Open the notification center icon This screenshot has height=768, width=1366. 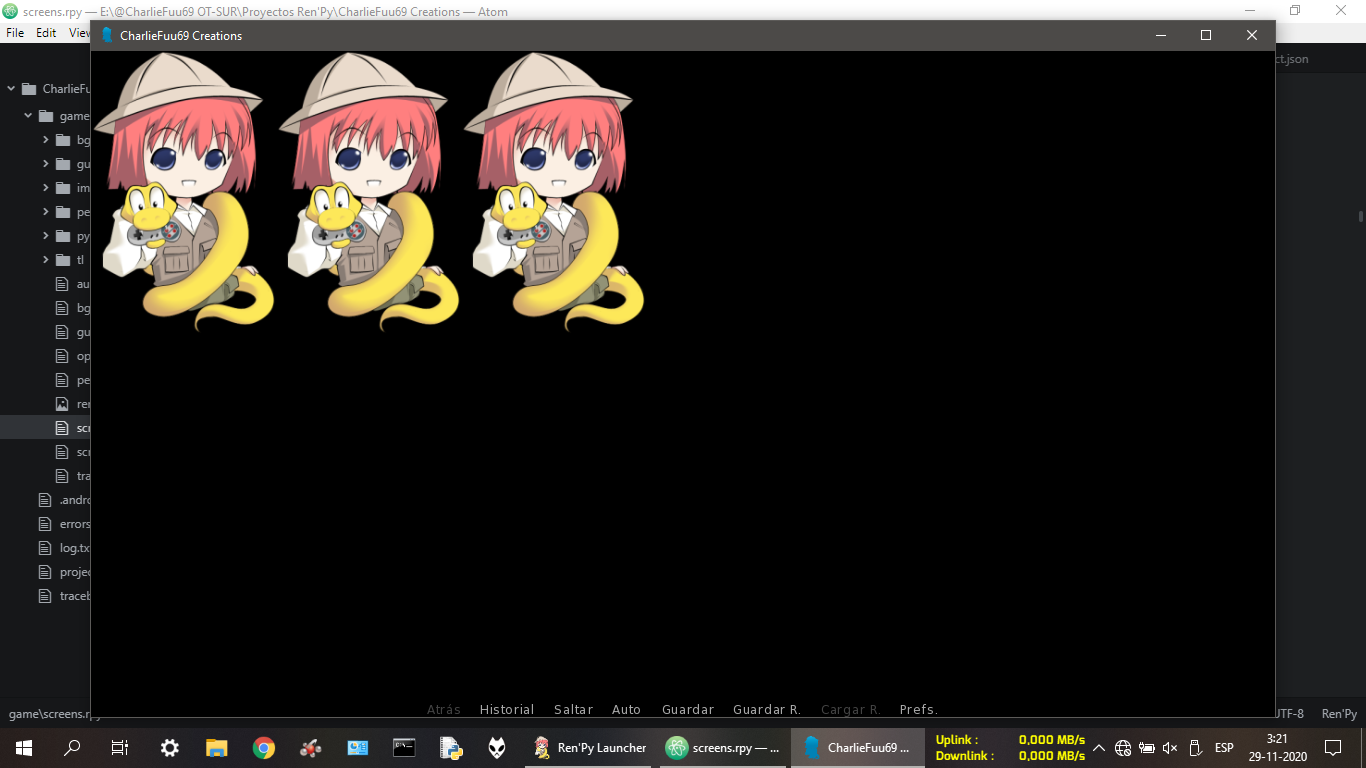tap(1332, 747)
